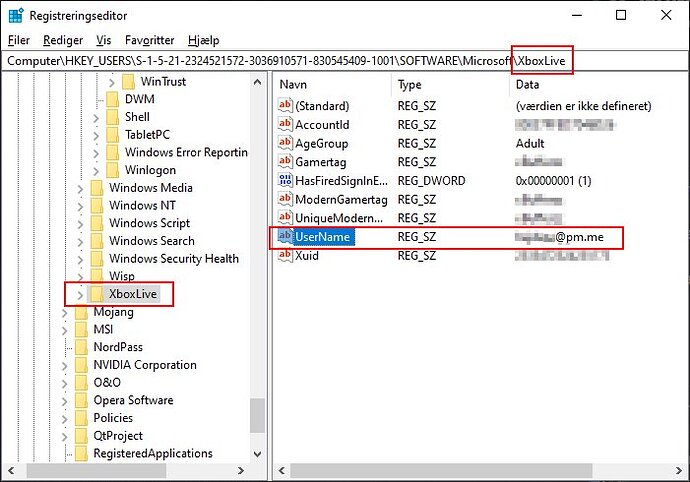This screenshot has width=690, height=482.
Task: Click the Registry Editor app icon in title bar
Action: (16, 16)
